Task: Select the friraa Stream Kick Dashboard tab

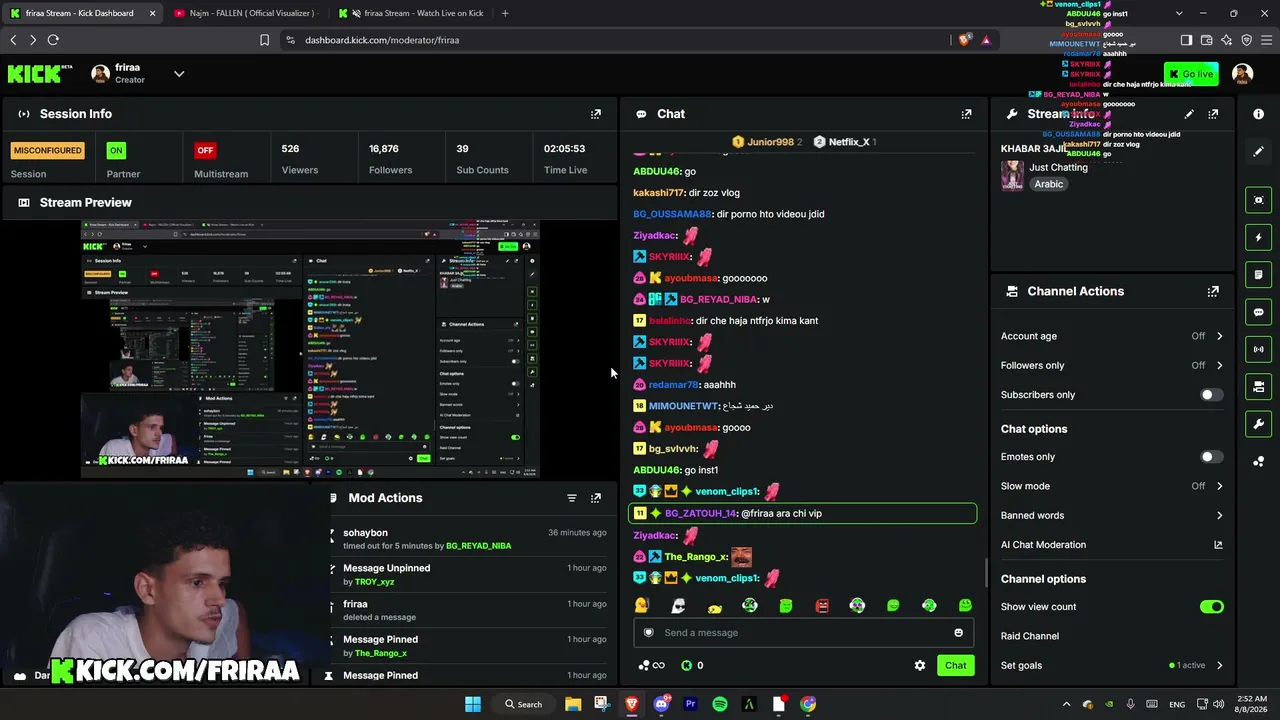Action: click(82, 13)
